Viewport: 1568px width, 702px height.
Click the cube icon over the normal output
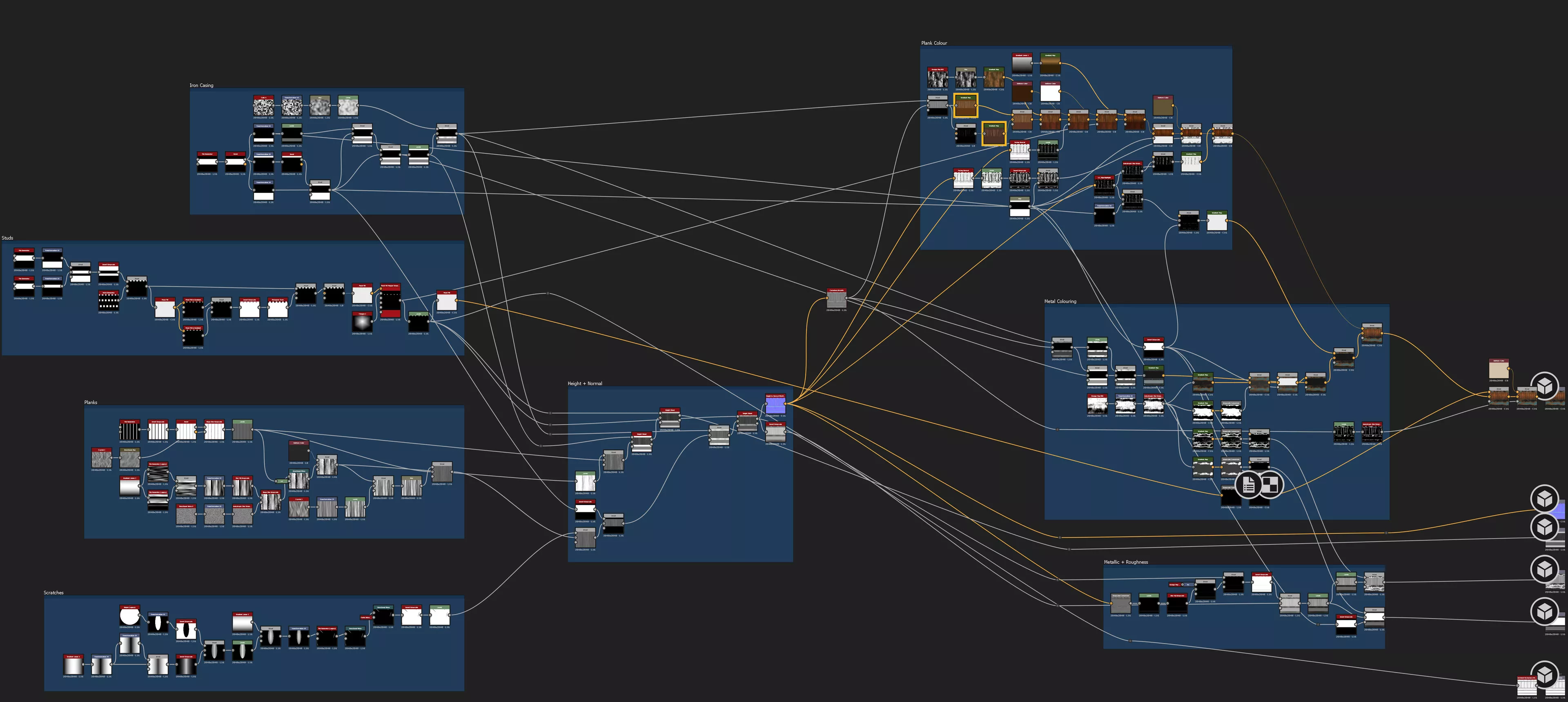click(1544, 499)
